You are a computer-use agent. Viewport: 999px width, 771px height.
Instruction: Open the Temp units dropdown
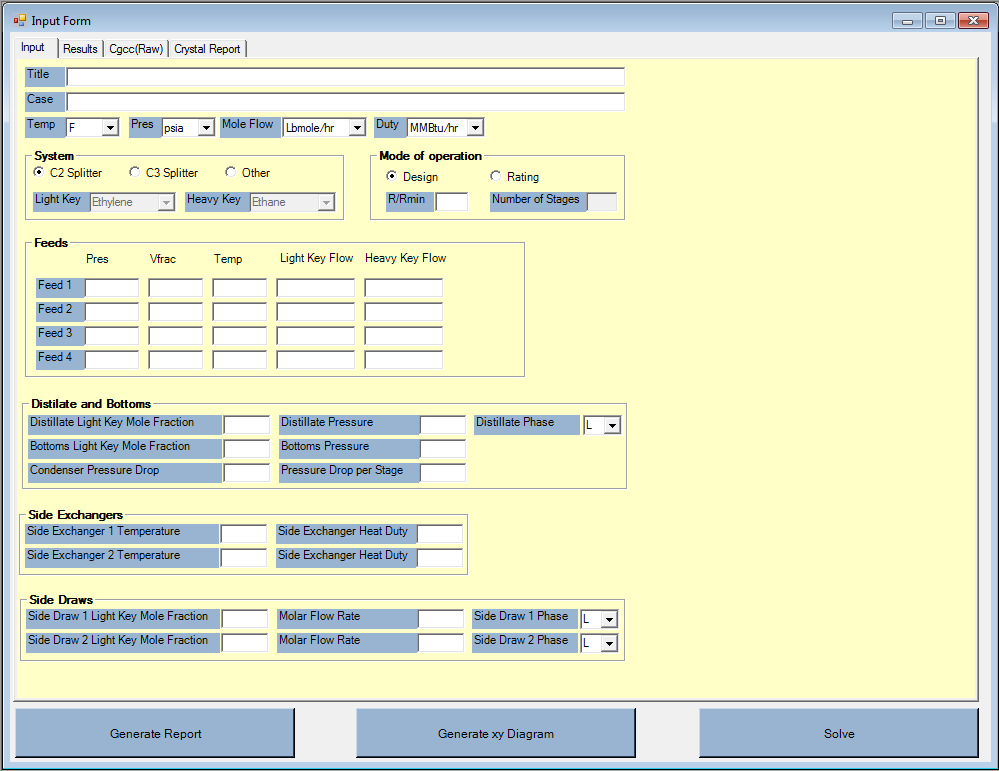coord(109,128)
